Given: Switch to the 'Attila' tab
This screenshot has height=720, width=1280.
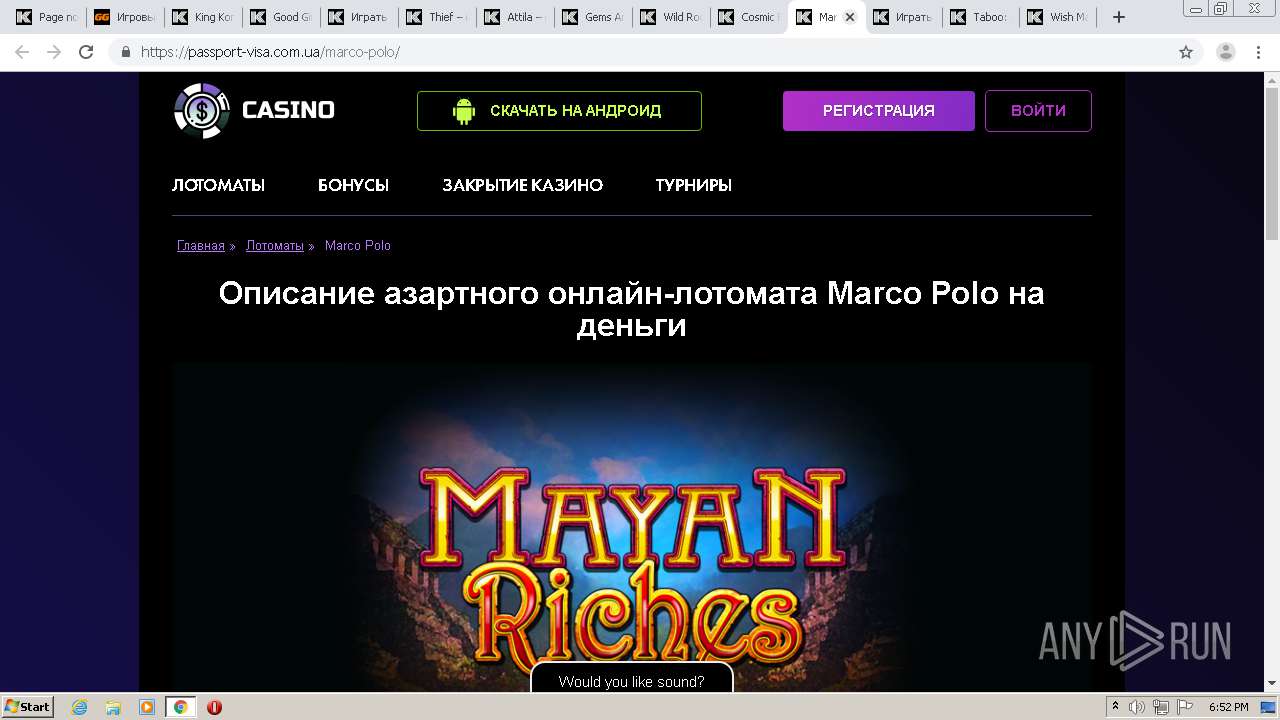Looking at the screenshot, I should 514,17.
